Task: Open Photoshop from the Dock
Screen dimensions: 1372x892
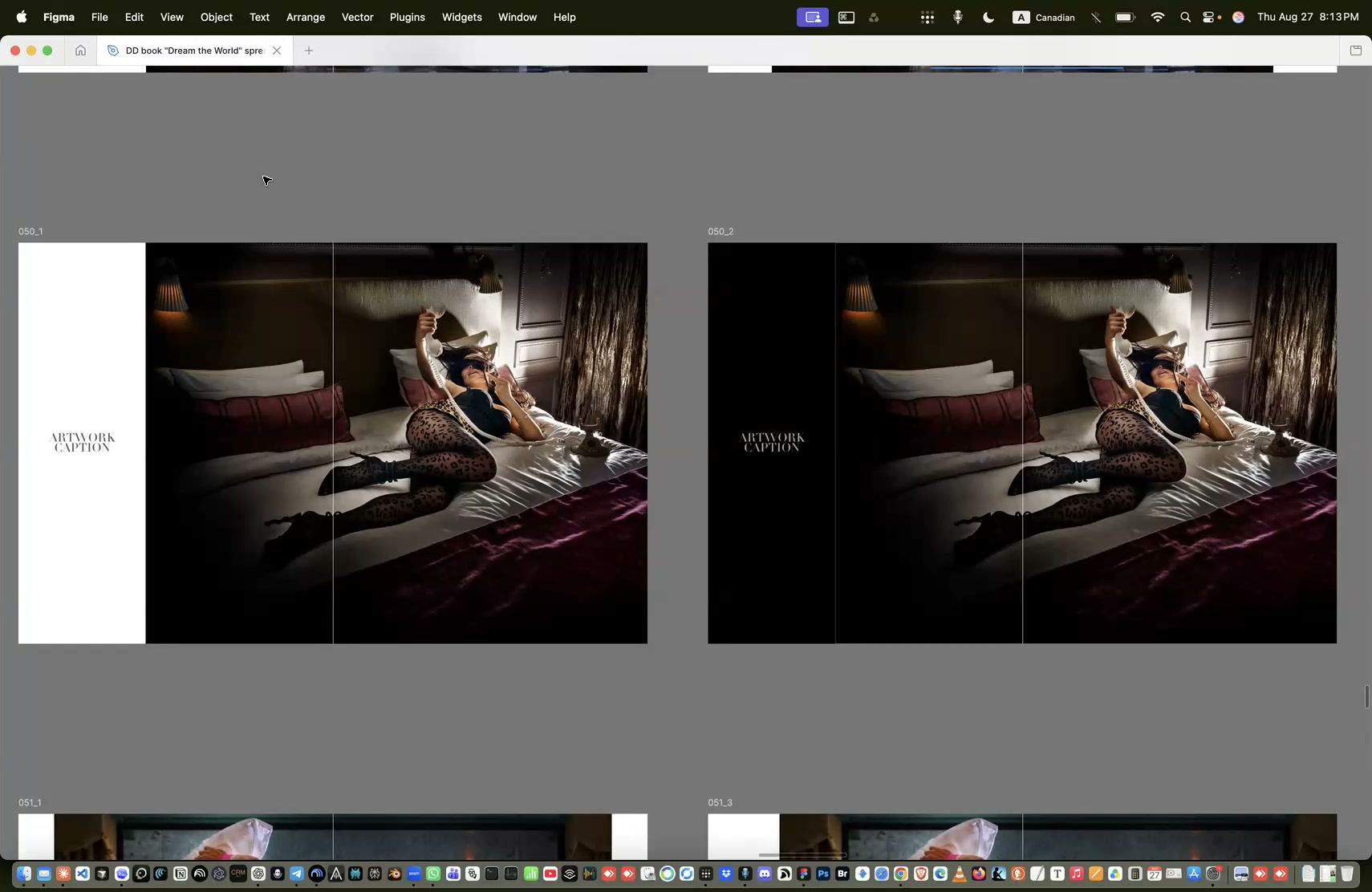Action: (823, 874)
